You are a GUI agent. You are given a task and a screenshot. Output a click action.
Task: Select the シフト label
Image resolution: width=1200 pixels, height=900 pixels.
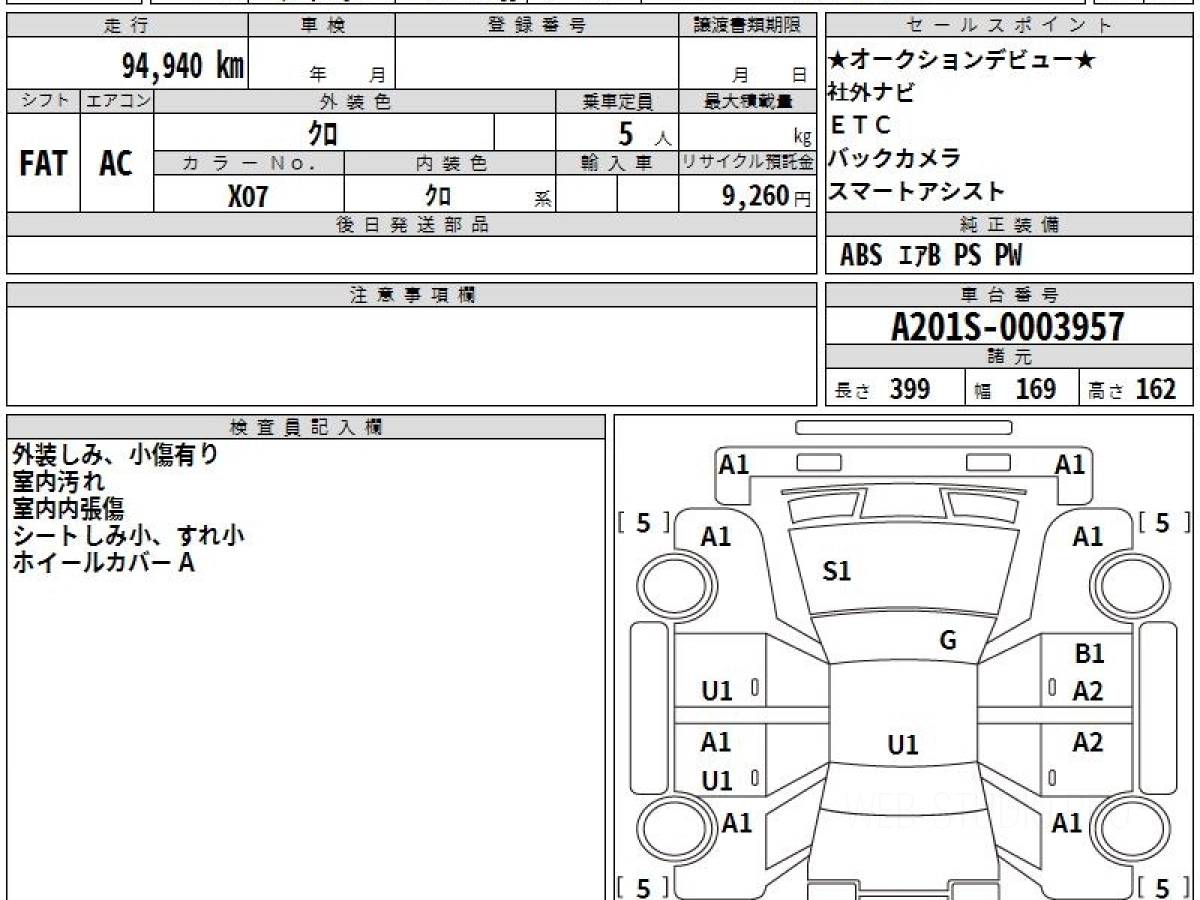44,101
